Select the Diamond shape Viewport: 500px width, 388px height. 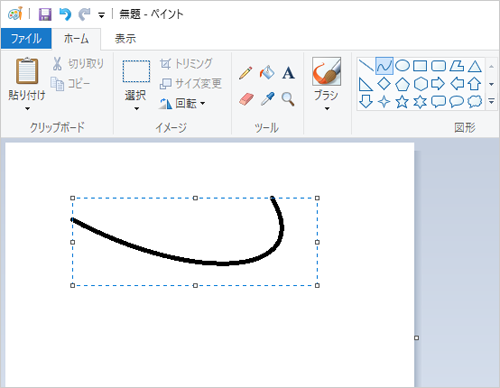(x=384, y=84)
